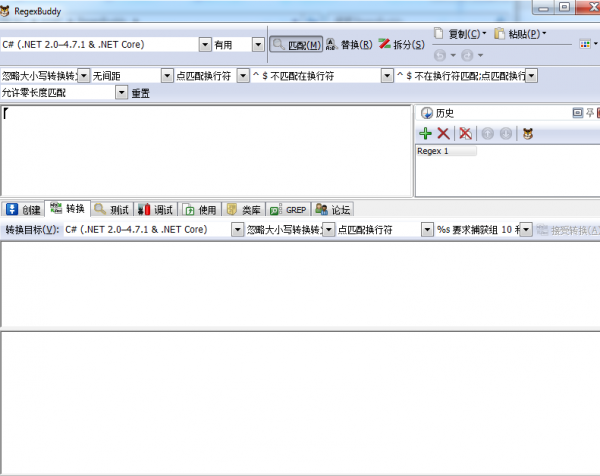Screen dimensions: 600x476
Task: Open the 无间距 spacing dropdown
Action: pos(167,76)
